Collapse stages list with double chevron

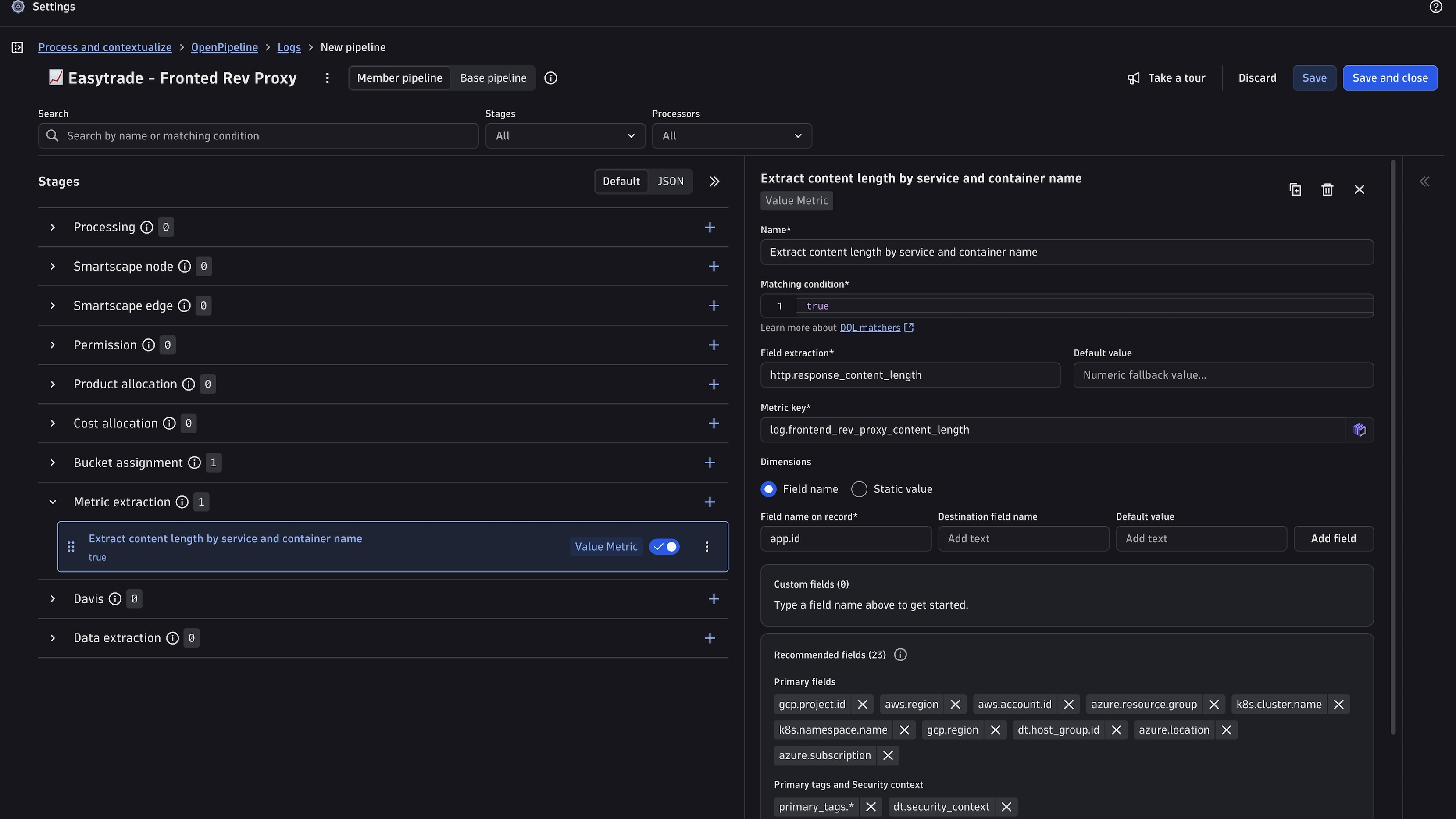coord(714,182)
